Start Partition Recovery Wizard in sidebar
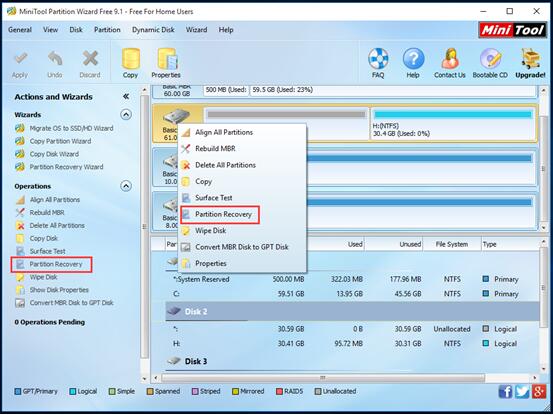Viewport: 553px width, 415px height. (60, 167)
